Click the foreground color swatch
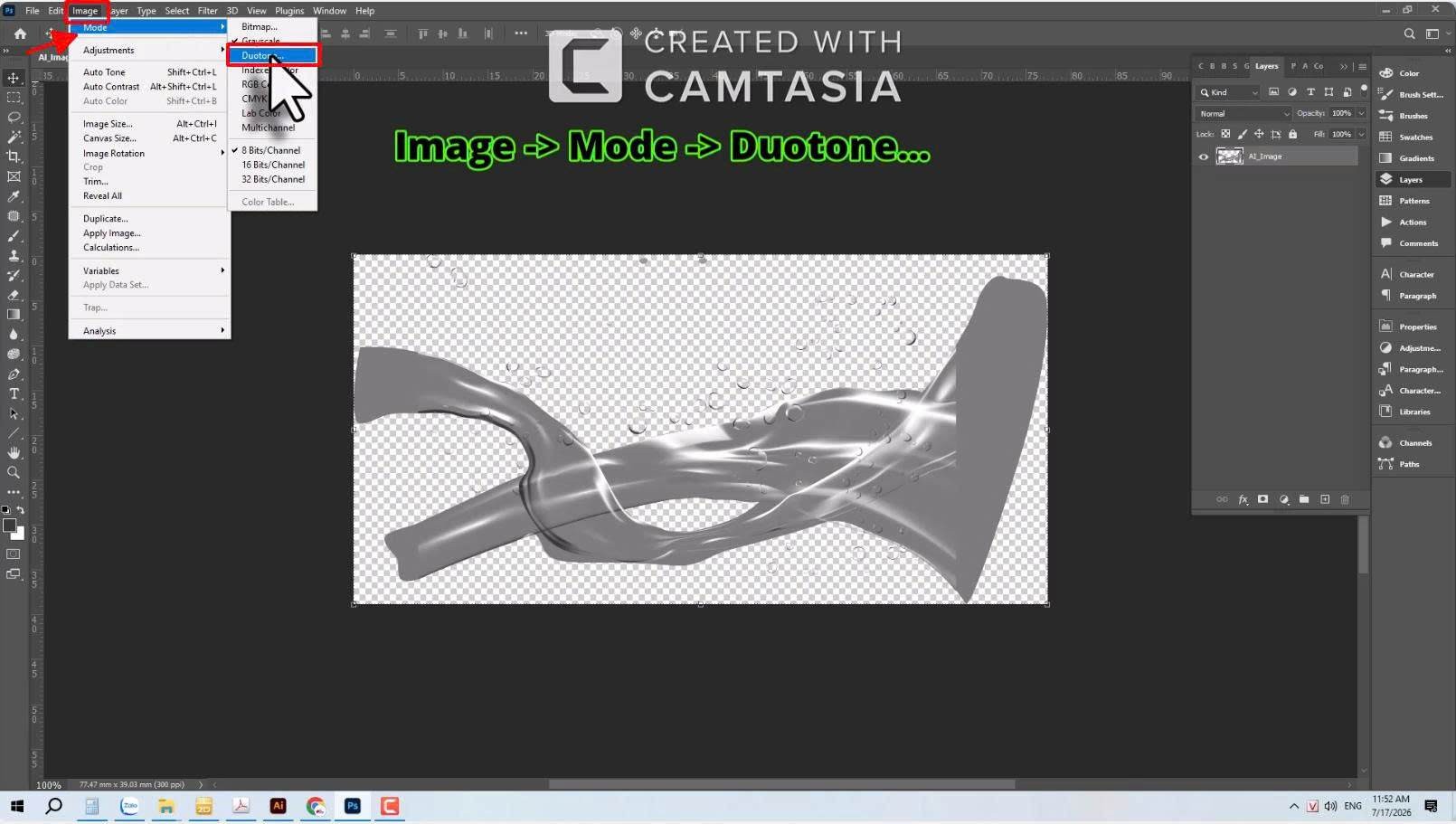This screenshot has width=1456, height=824. [x=9, y=526]
